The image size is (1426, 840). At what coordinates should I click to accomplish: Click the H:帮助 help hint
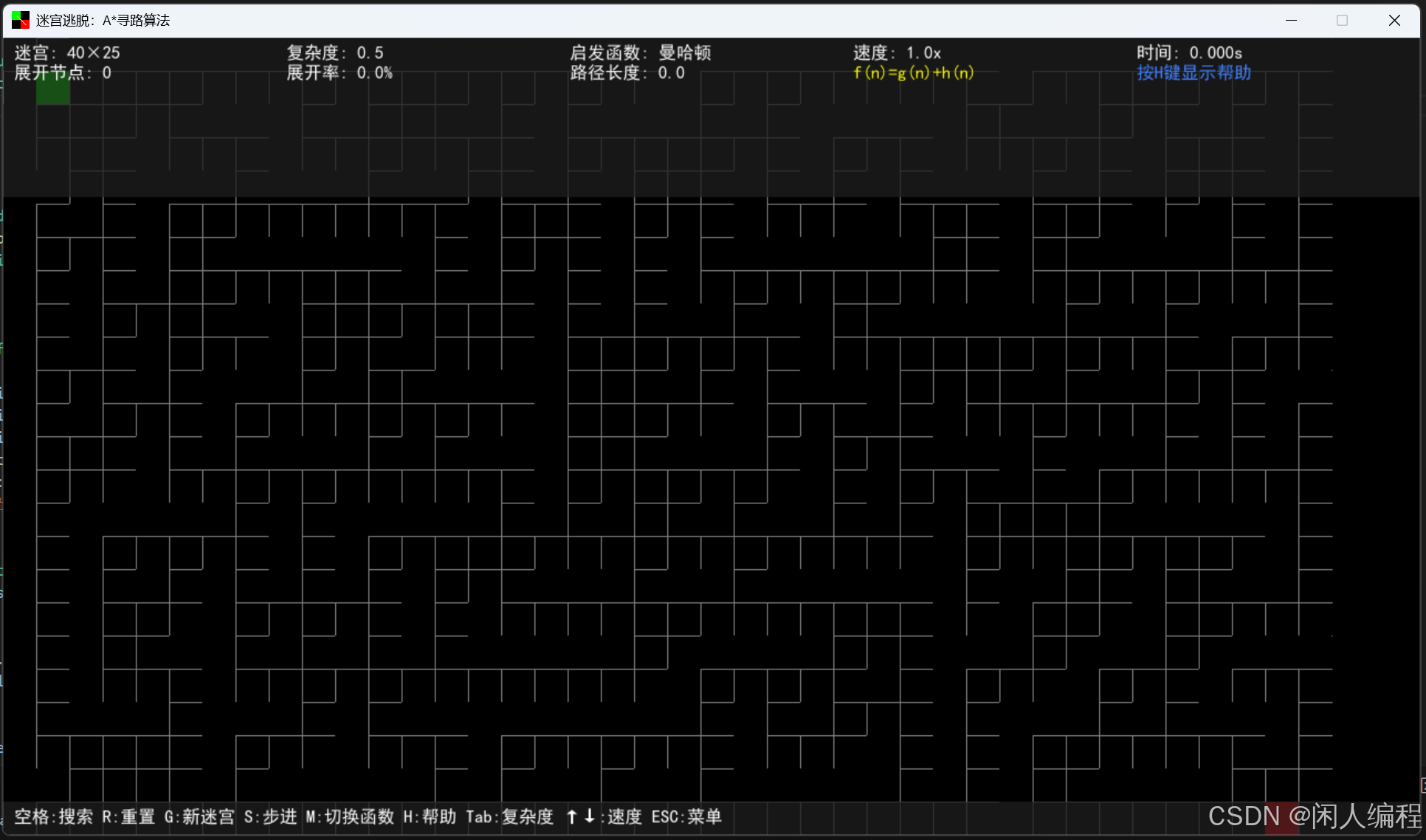[x=430, y=817]
